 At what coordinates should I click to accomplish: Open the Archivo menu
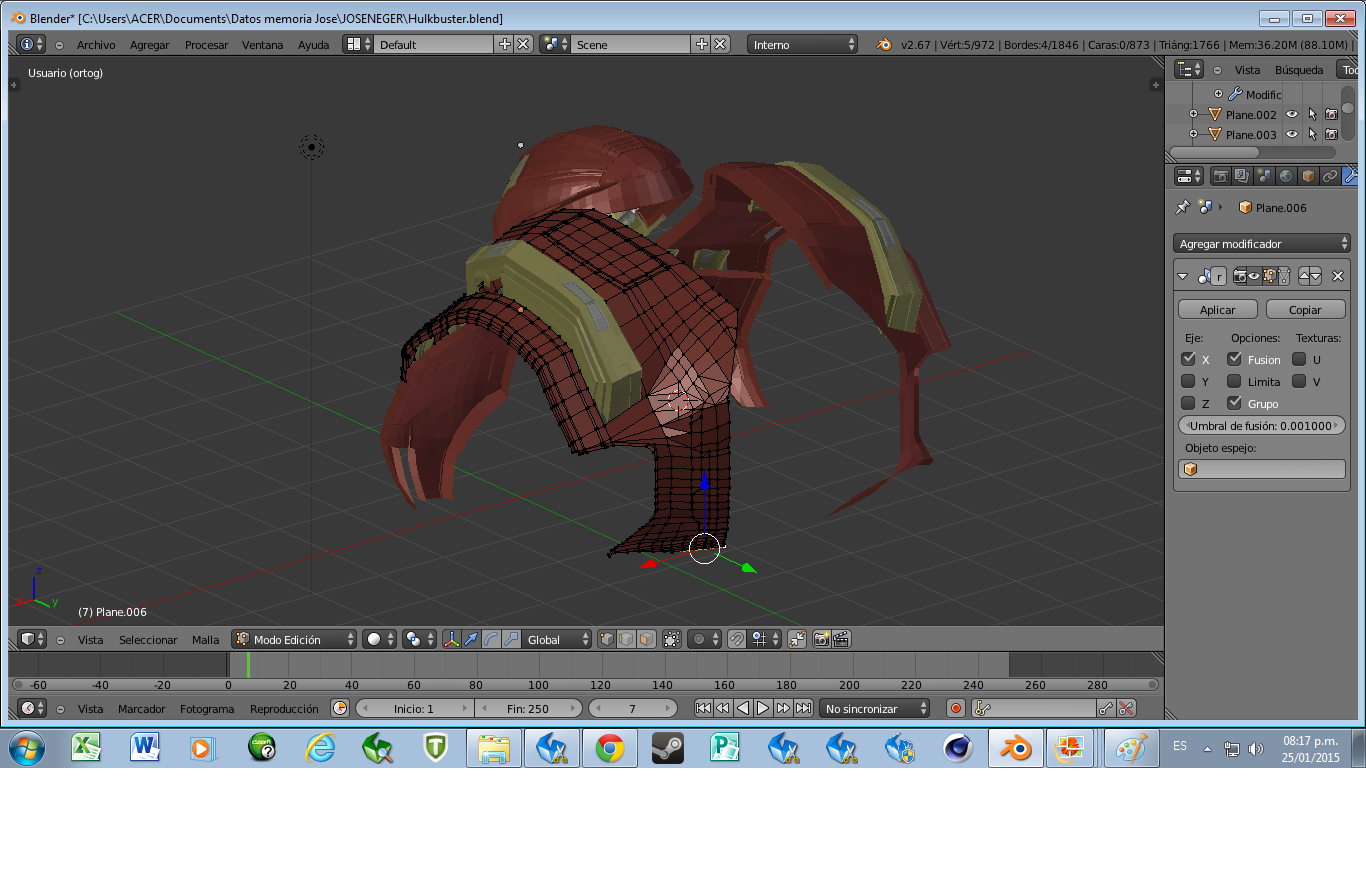click(96, 45)
